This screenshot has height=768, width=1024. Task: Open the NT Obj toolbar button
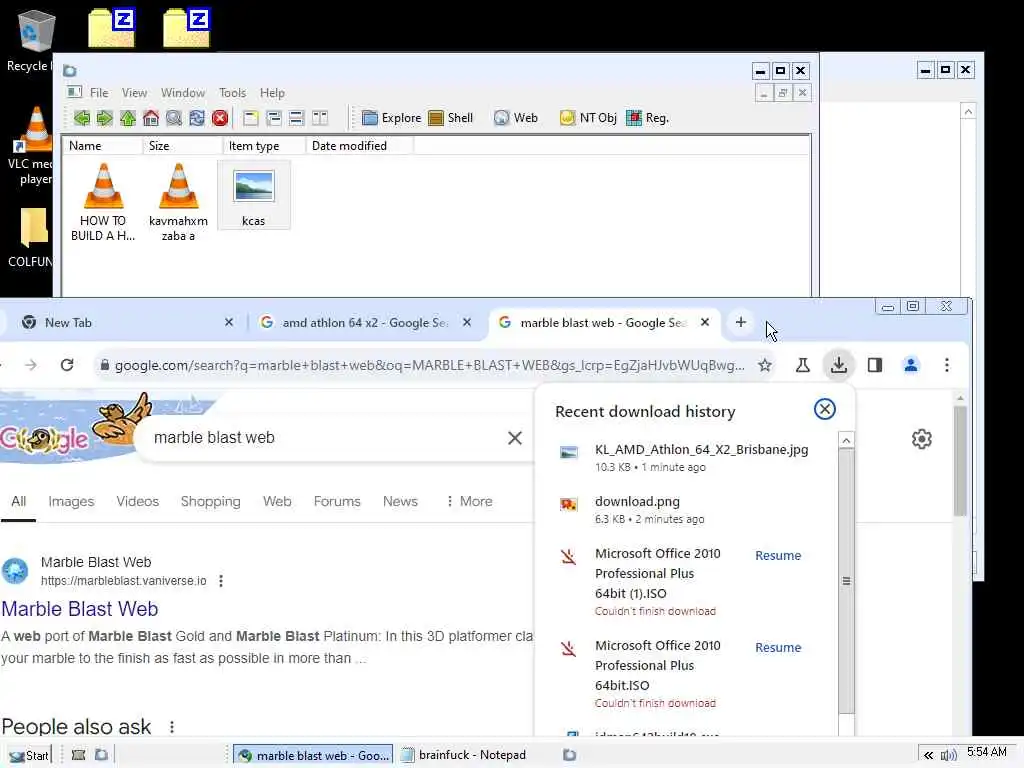(x=588, y=118)
